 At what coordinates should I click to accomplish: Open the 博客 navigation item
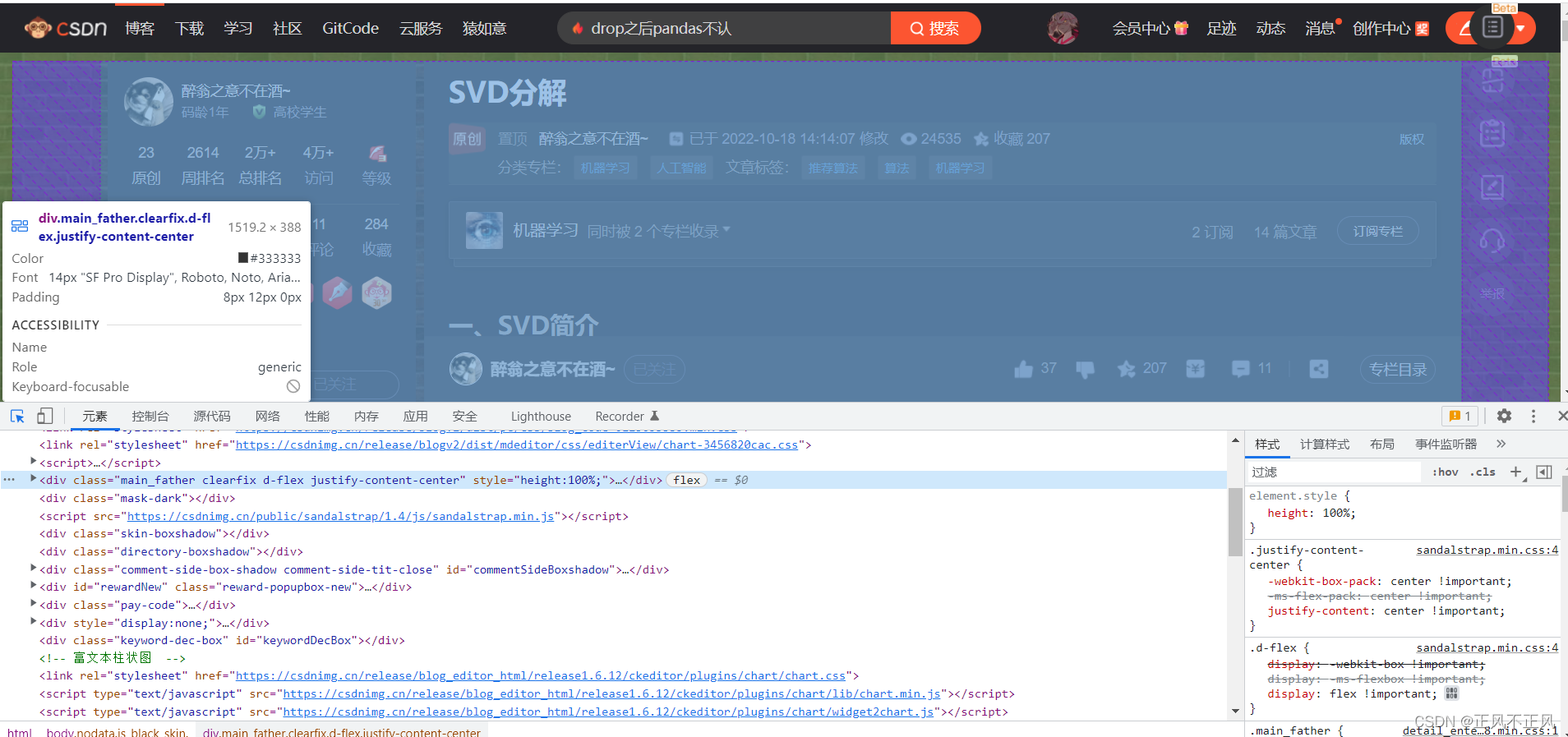coord(140,29)
